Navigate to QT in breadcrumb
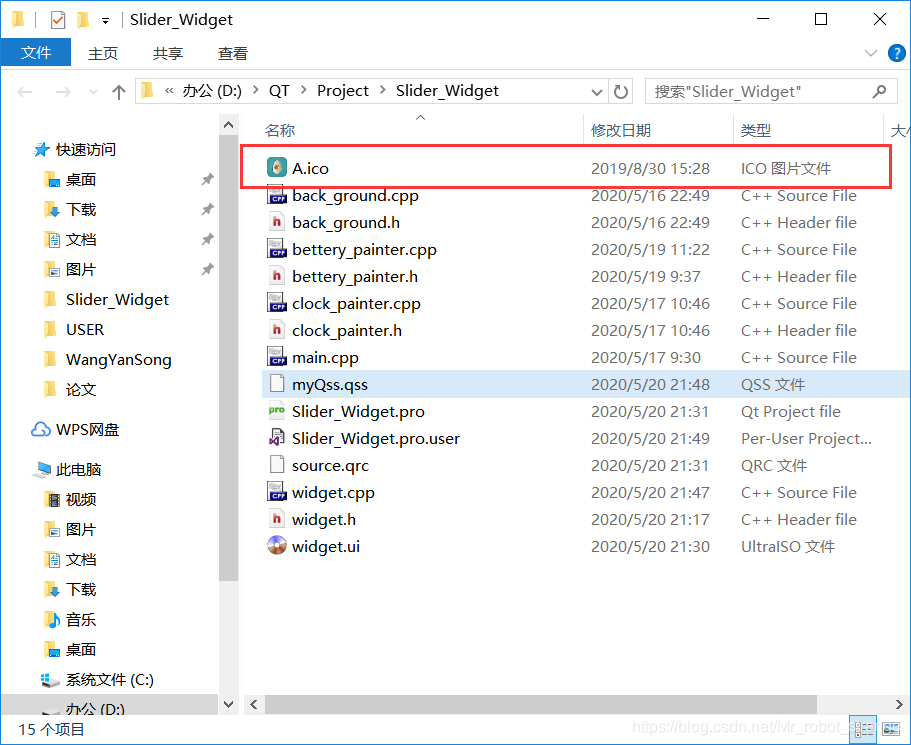The height and width of the screenshot is (745, 911). pyautogui.click(x=279, y=91)
